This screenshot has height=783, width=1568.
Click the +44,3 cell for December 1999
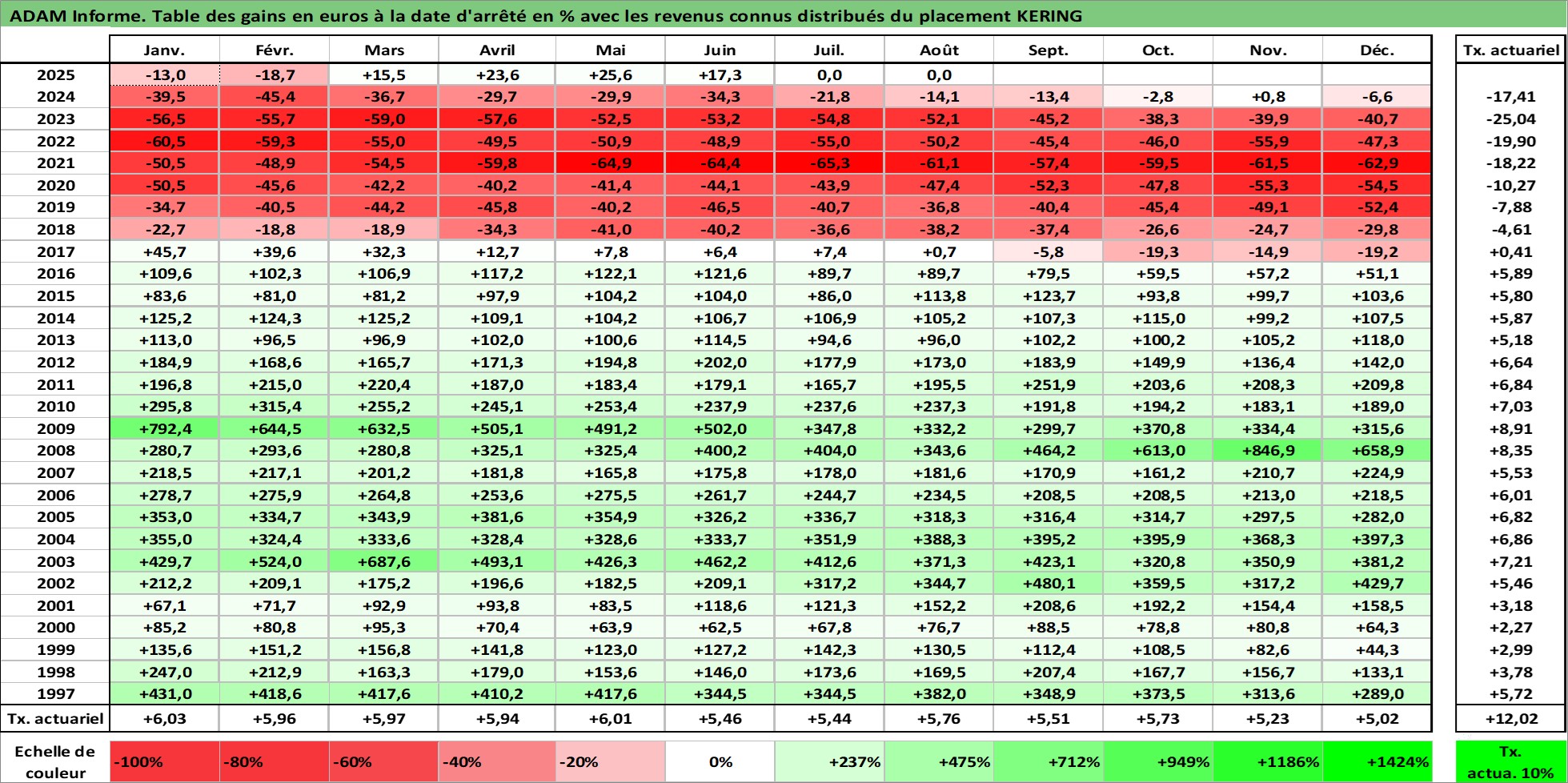pyautogui.click(x=1377, y=650)
